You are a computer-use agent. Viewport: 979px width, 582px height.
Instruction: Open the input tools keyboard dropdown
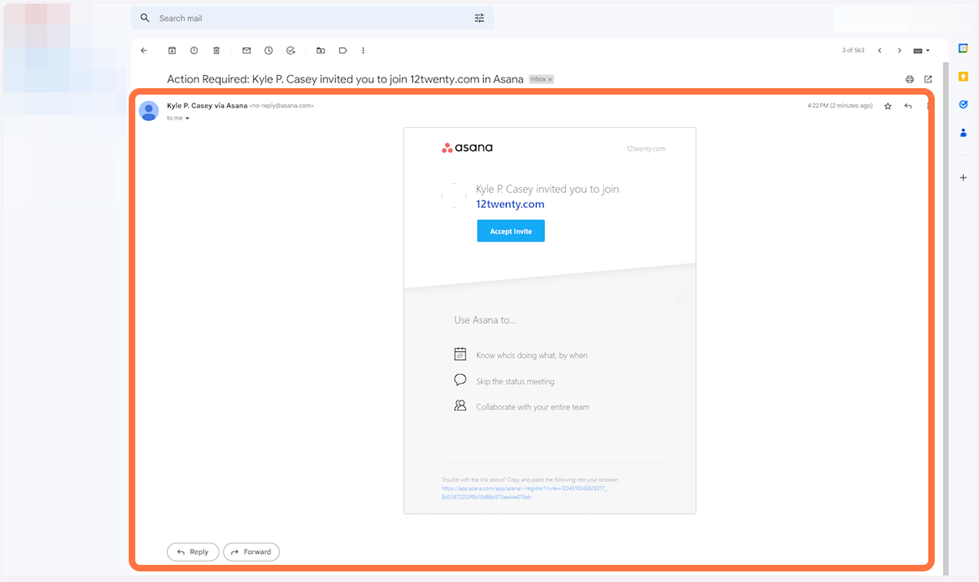pos(921,50)
